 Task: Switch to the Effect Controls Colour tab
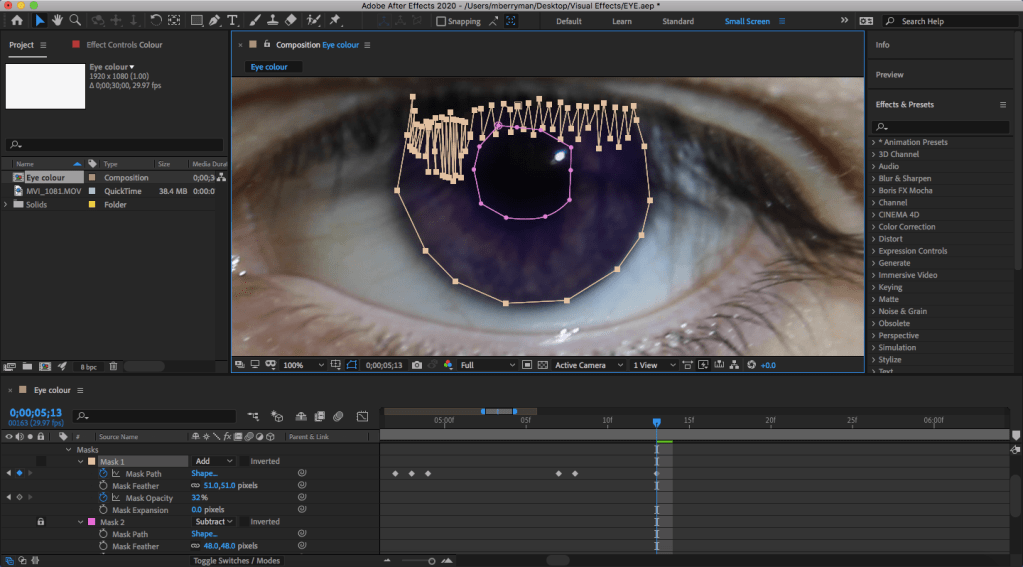pos(123,45)
